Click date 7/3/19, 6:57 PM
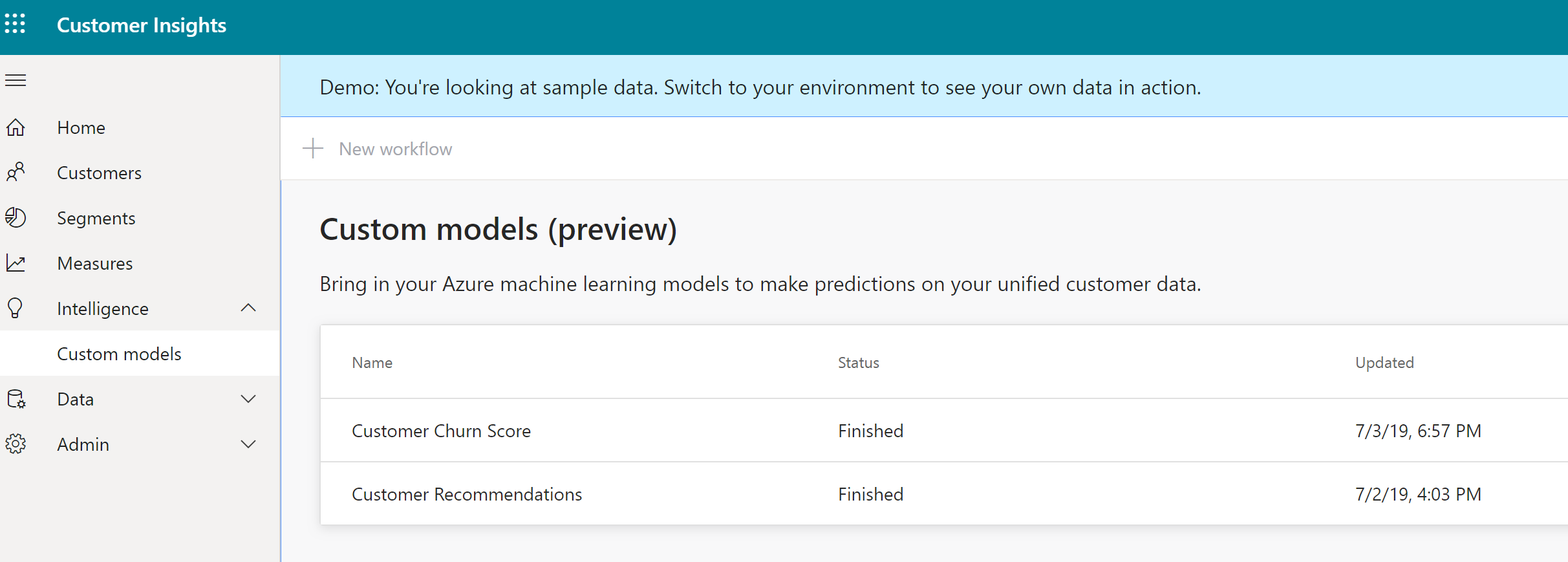 click(x=1418, y=431)
